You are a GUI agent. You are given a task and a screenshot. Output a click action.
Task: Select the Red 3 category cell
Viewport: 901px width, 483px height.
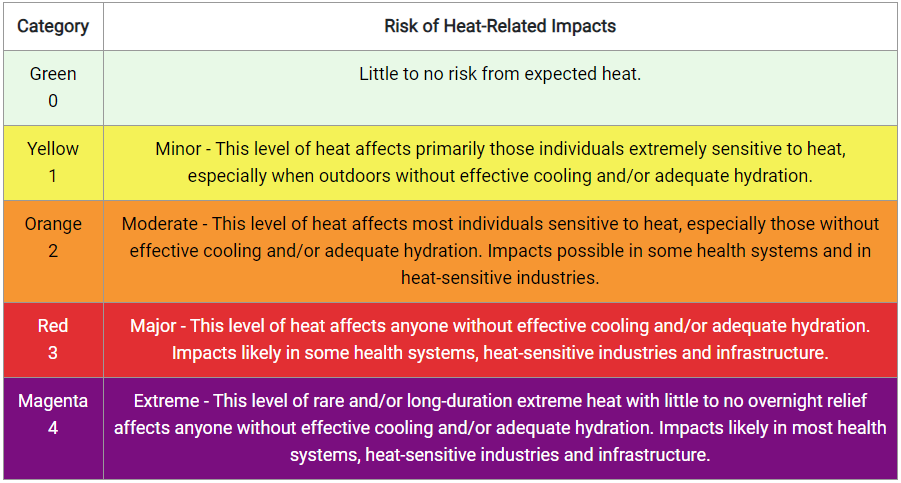[53, 339]
